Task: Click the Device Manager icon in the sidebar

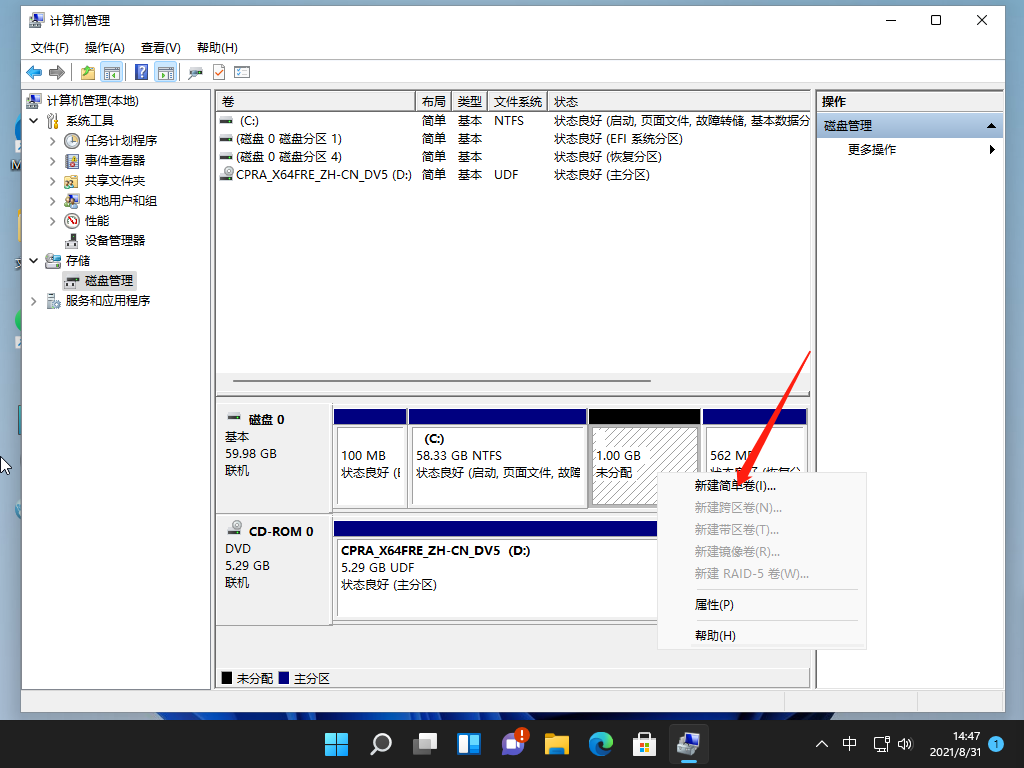Action: pyautogui.click(x=72, y=240)
